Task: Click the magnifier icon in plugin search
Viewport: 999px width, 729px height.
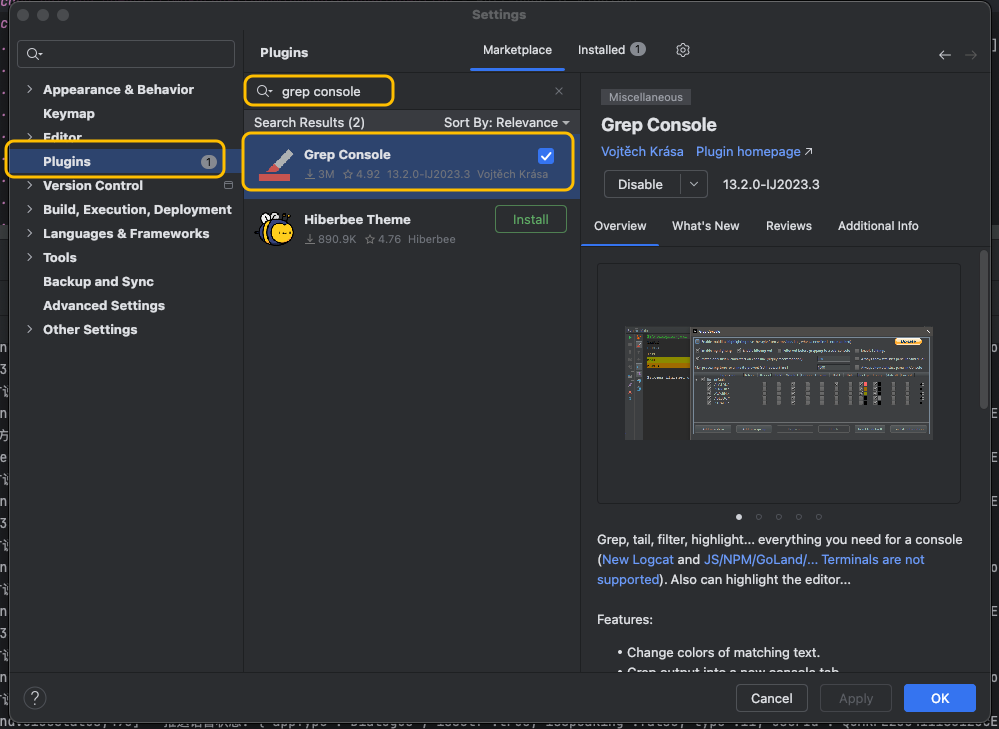Action: 264,91
